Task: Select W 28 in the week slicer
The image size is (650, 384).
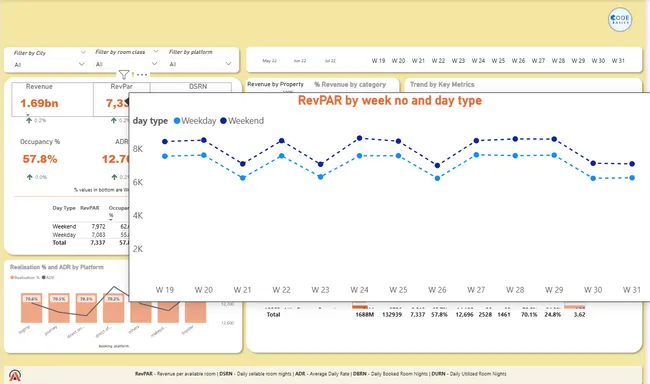Action: [558, 61]
